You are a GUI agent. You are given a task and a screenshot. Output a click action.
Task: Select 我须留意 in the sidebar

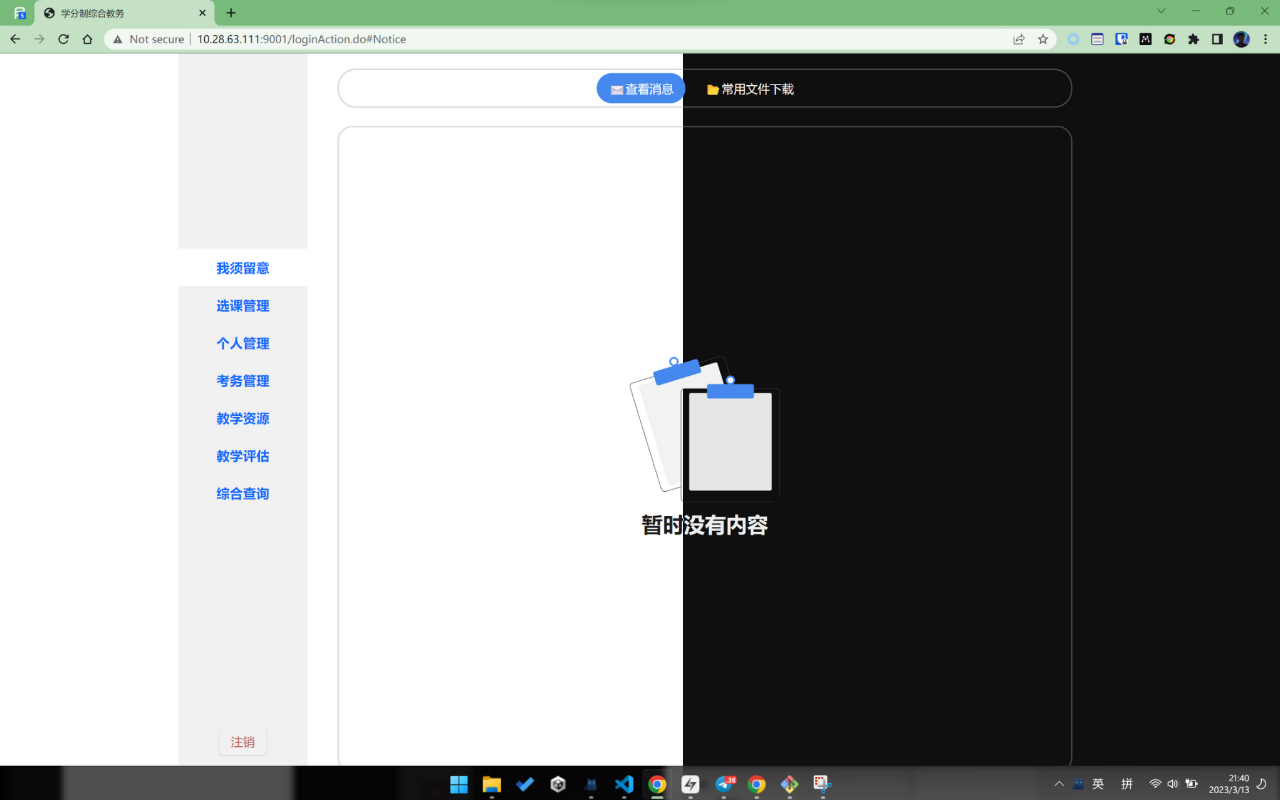tap(243, 268)
